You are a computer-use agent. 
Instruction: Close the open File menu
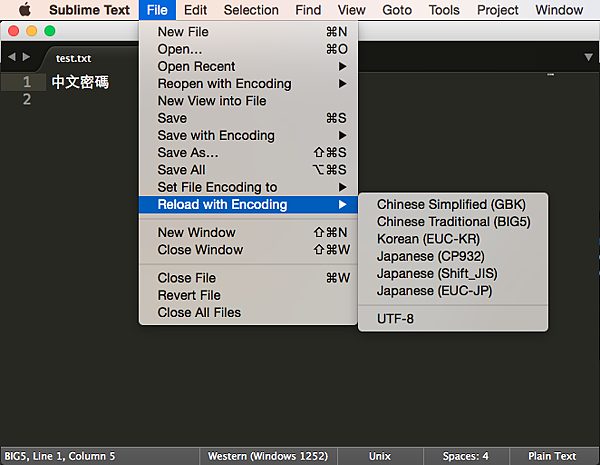point(157,10)
